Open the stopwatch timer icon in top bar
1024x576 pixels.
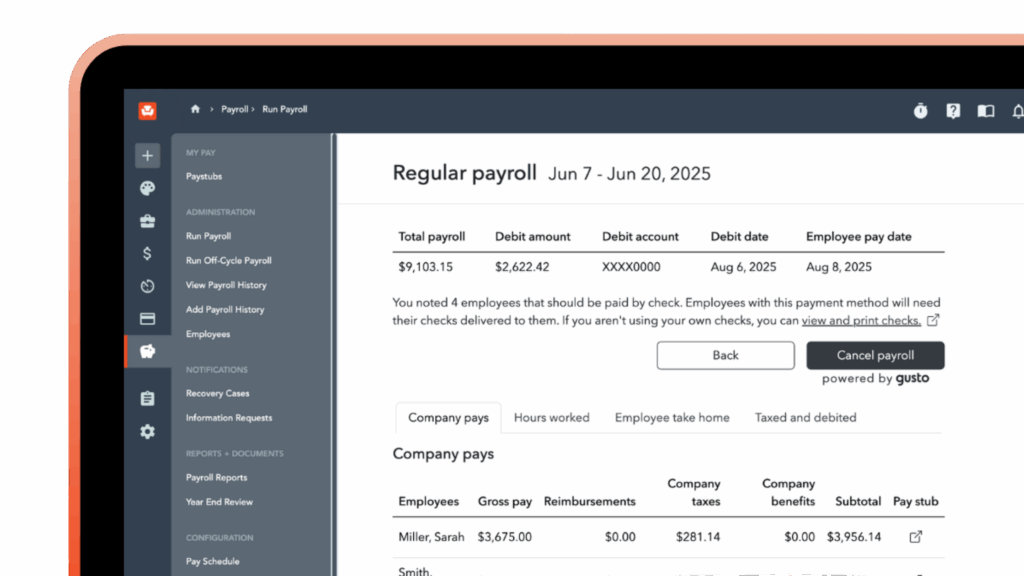point(920,111)
